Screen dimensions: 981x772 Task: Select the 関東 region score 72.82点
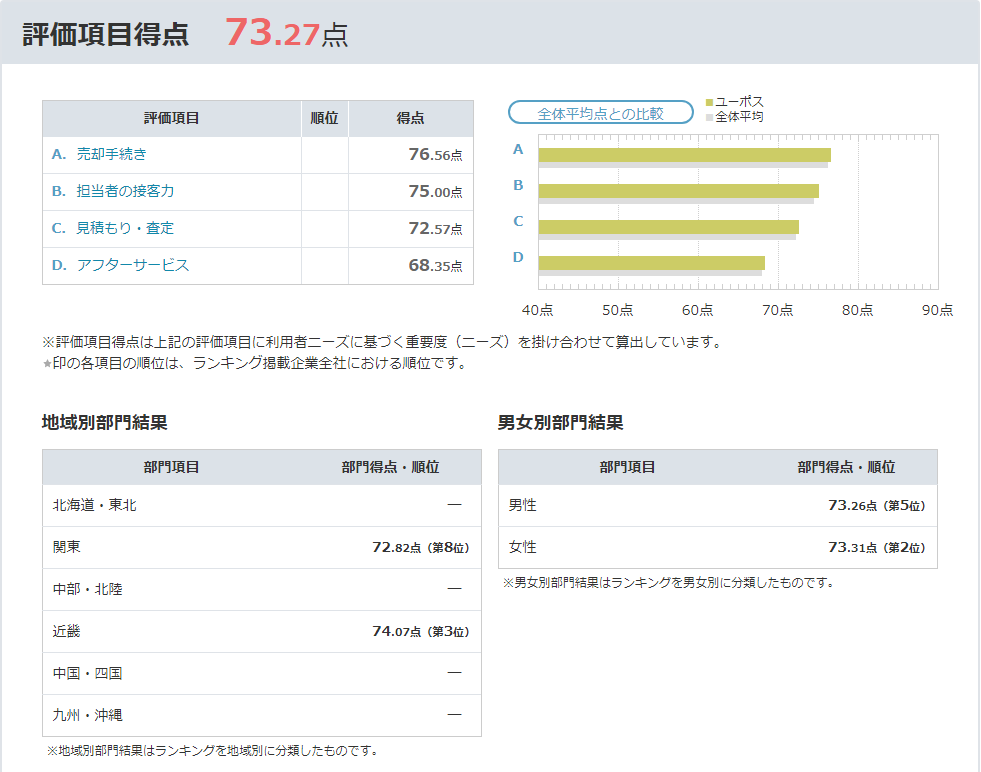(x=420, y=548)
